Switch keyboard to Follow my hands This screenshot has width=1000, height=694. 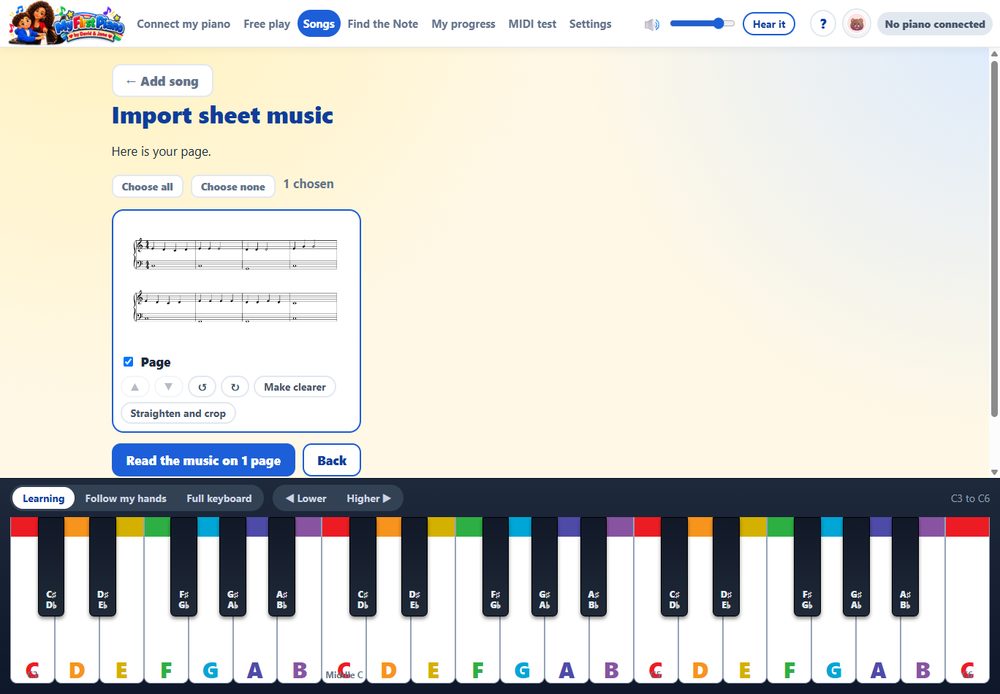click(126, 498)
